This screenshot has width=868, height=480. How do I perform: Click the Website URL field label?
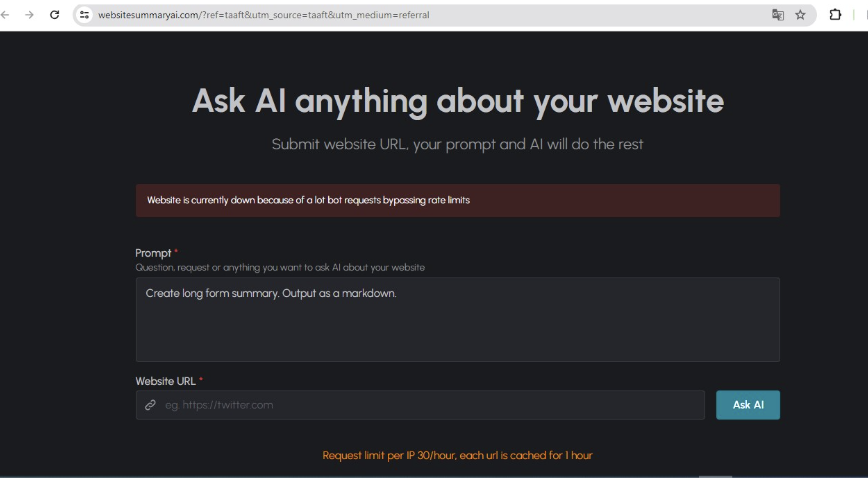(166, 381)
